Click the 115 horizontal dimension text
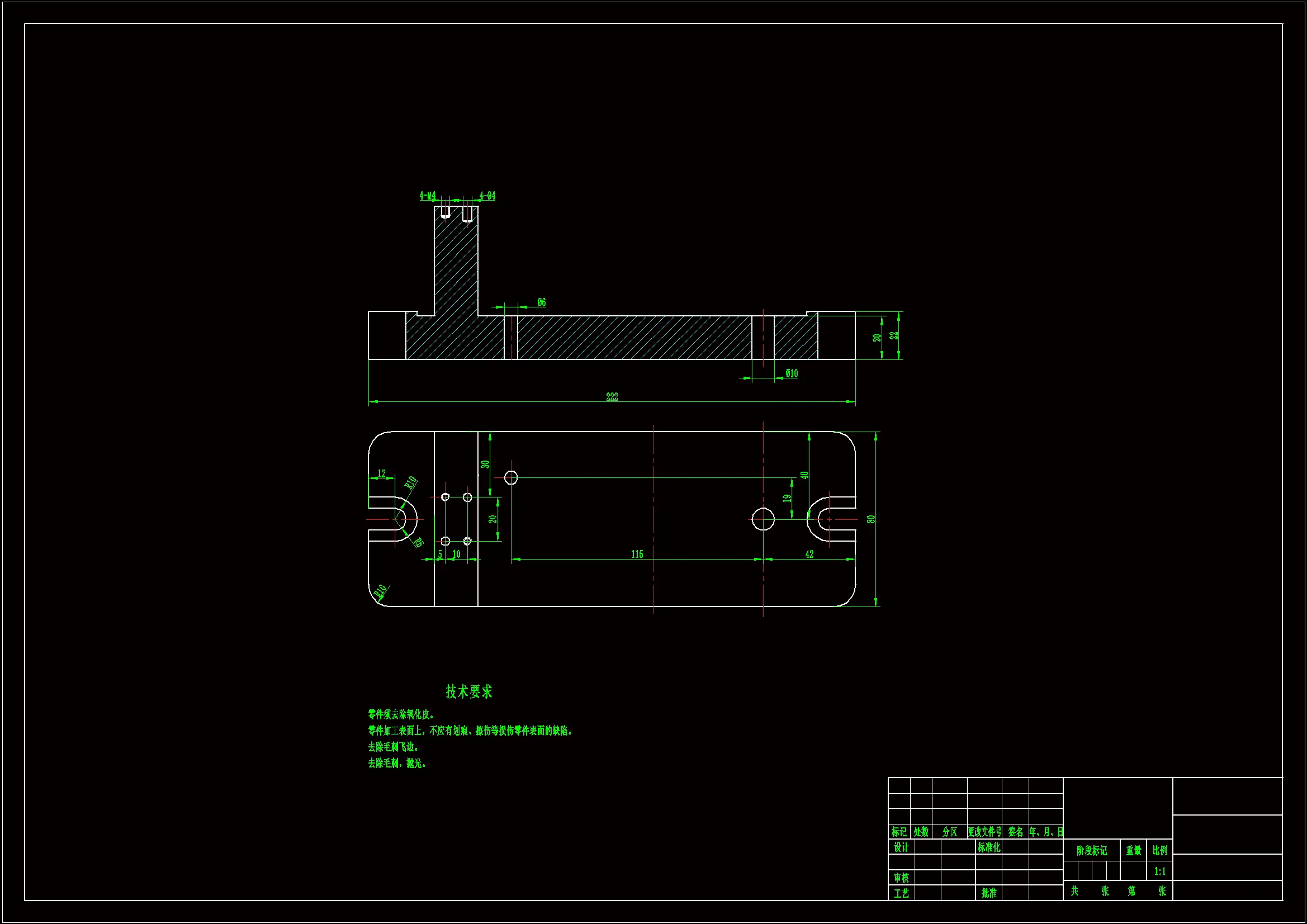 tap(637, 554)
